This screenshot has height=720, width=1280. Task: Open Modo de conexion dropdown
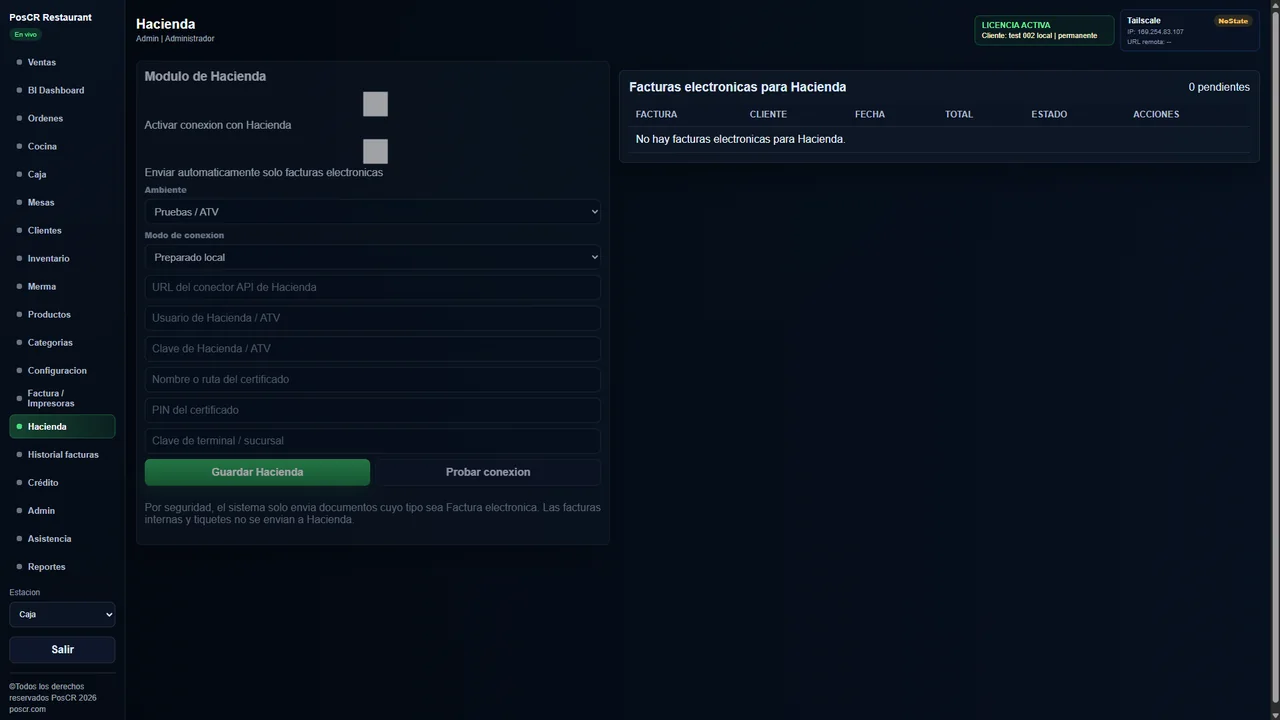coord(373,257)
